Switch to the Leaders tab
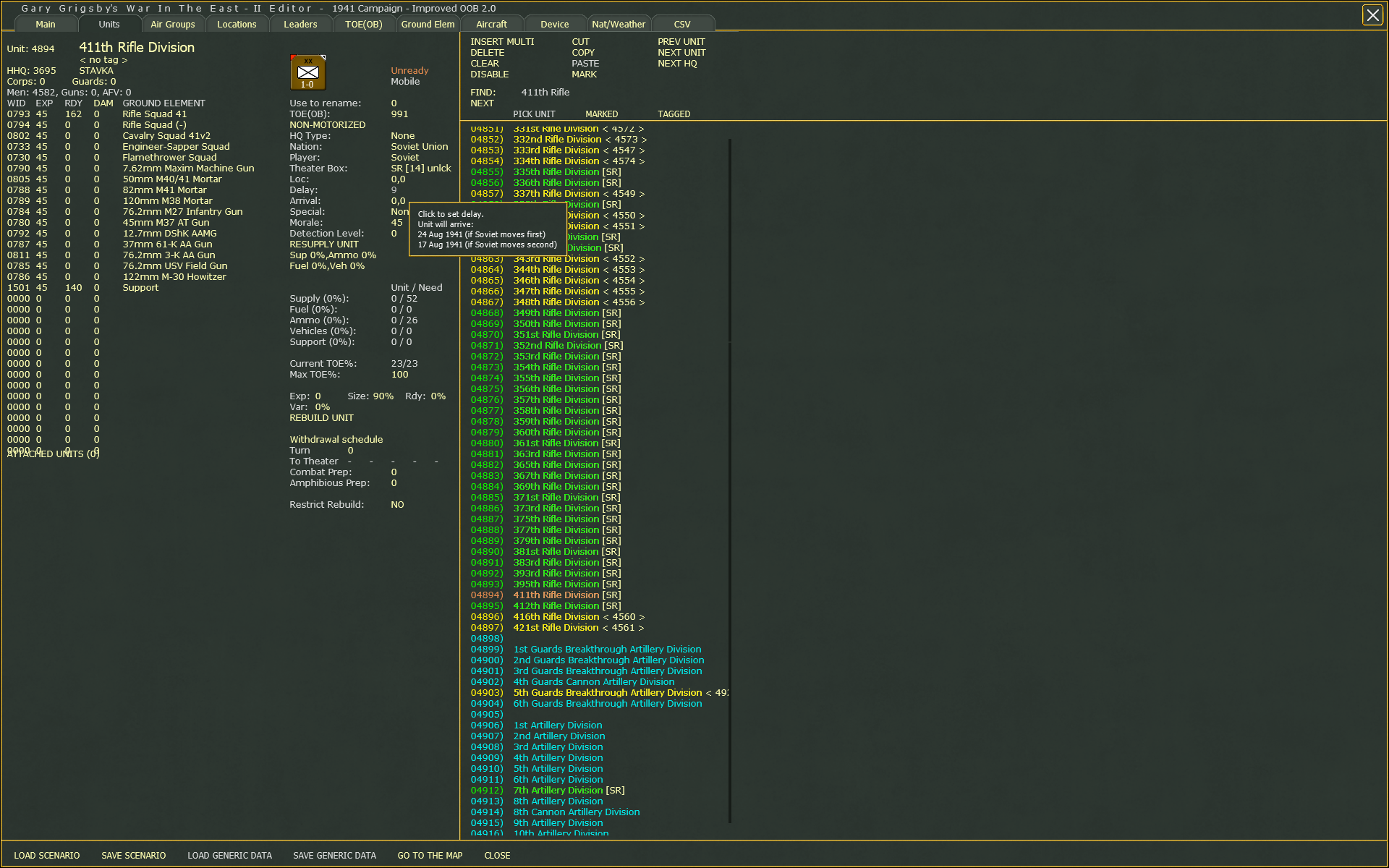 (x=300, y=25)
